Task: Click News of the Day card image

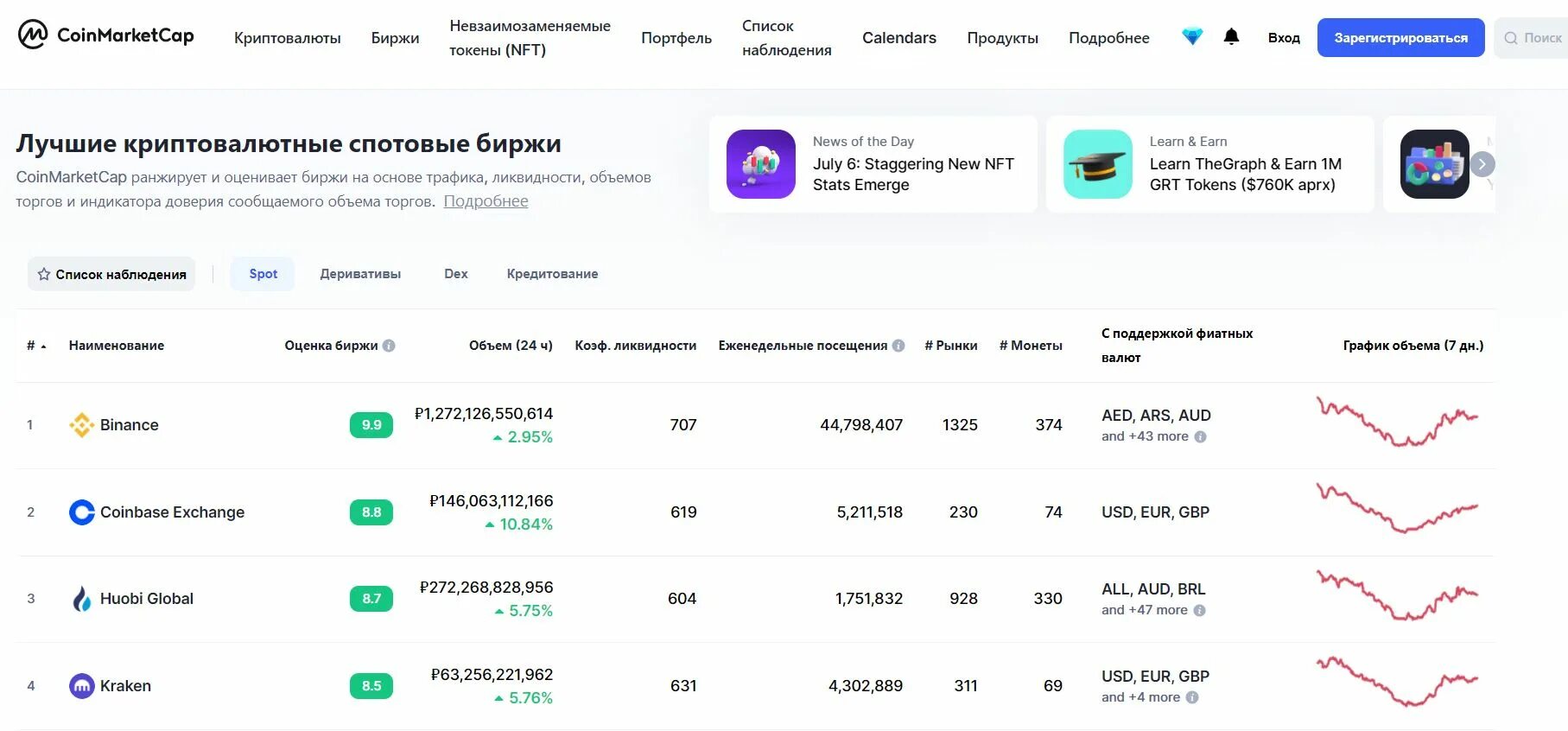Action: pyautogui.click(x=761, y=164)
